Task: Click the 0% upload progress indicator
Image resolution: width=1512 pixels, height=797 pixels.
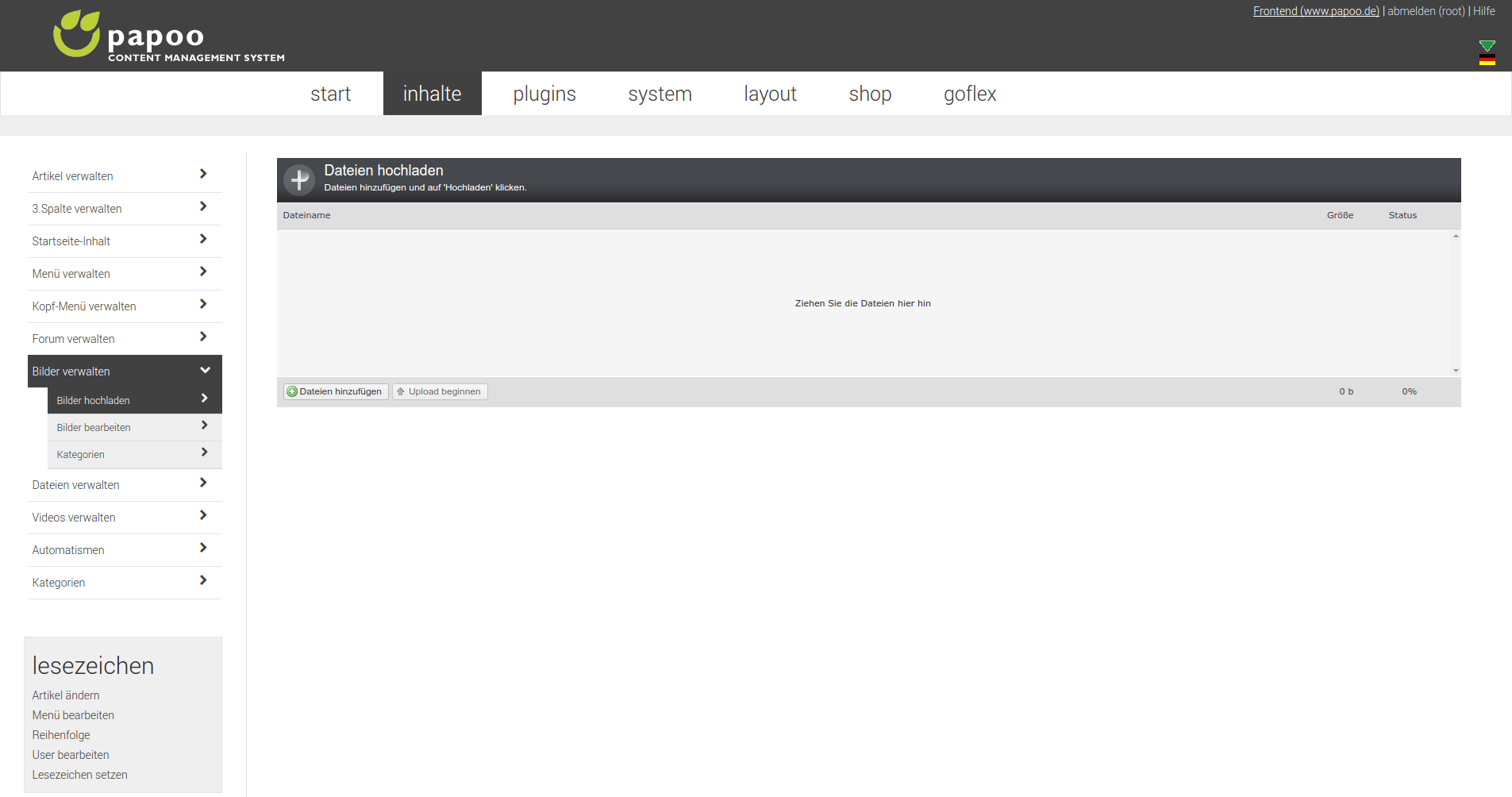Action: coord(1410,391)
